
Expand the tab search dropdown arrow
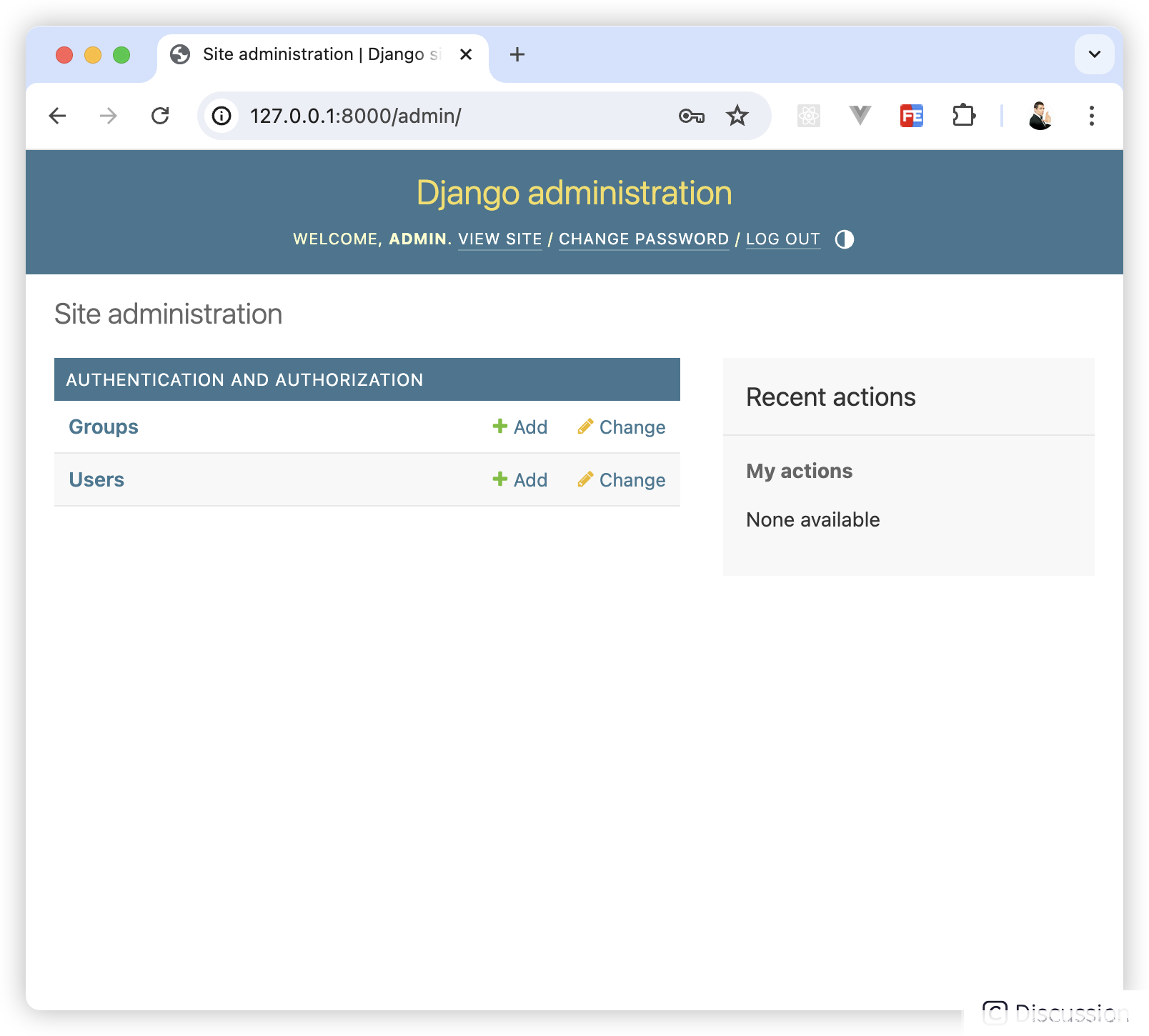click(x=1094, y=54)
